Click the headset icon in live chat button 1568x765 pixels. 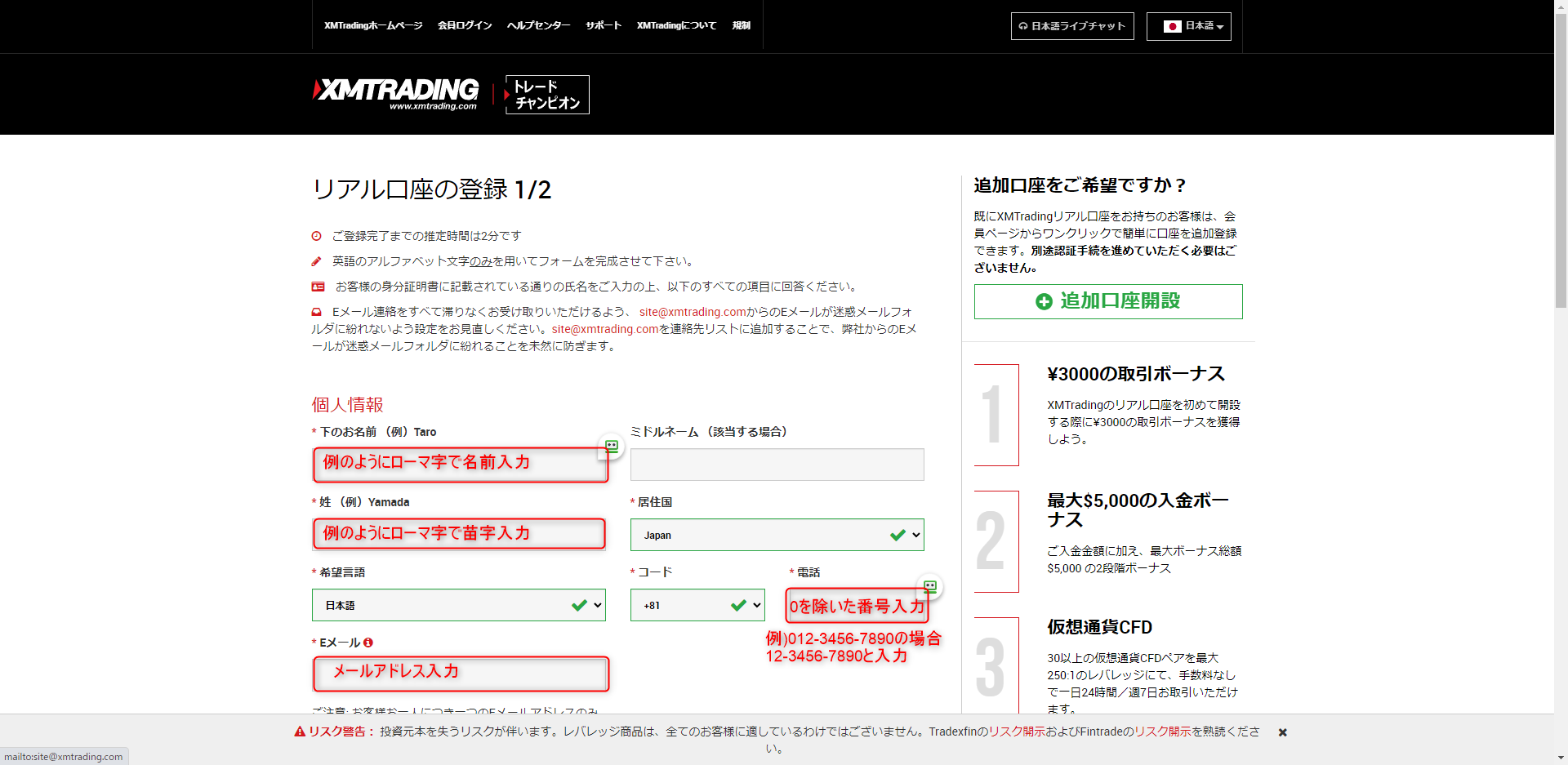pos(1022,26)
